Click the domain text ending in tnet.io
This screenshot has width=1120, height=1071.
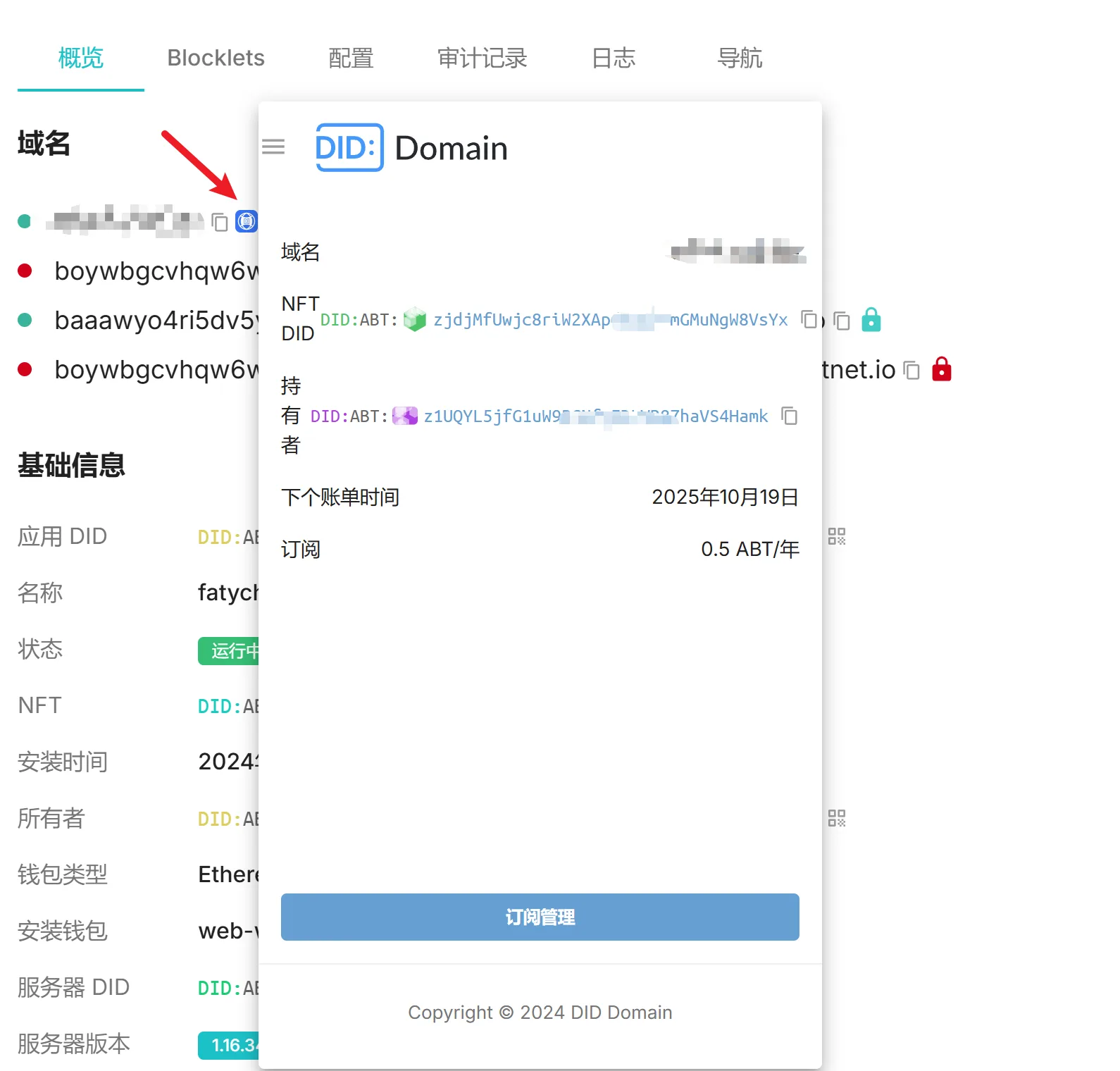859,370
